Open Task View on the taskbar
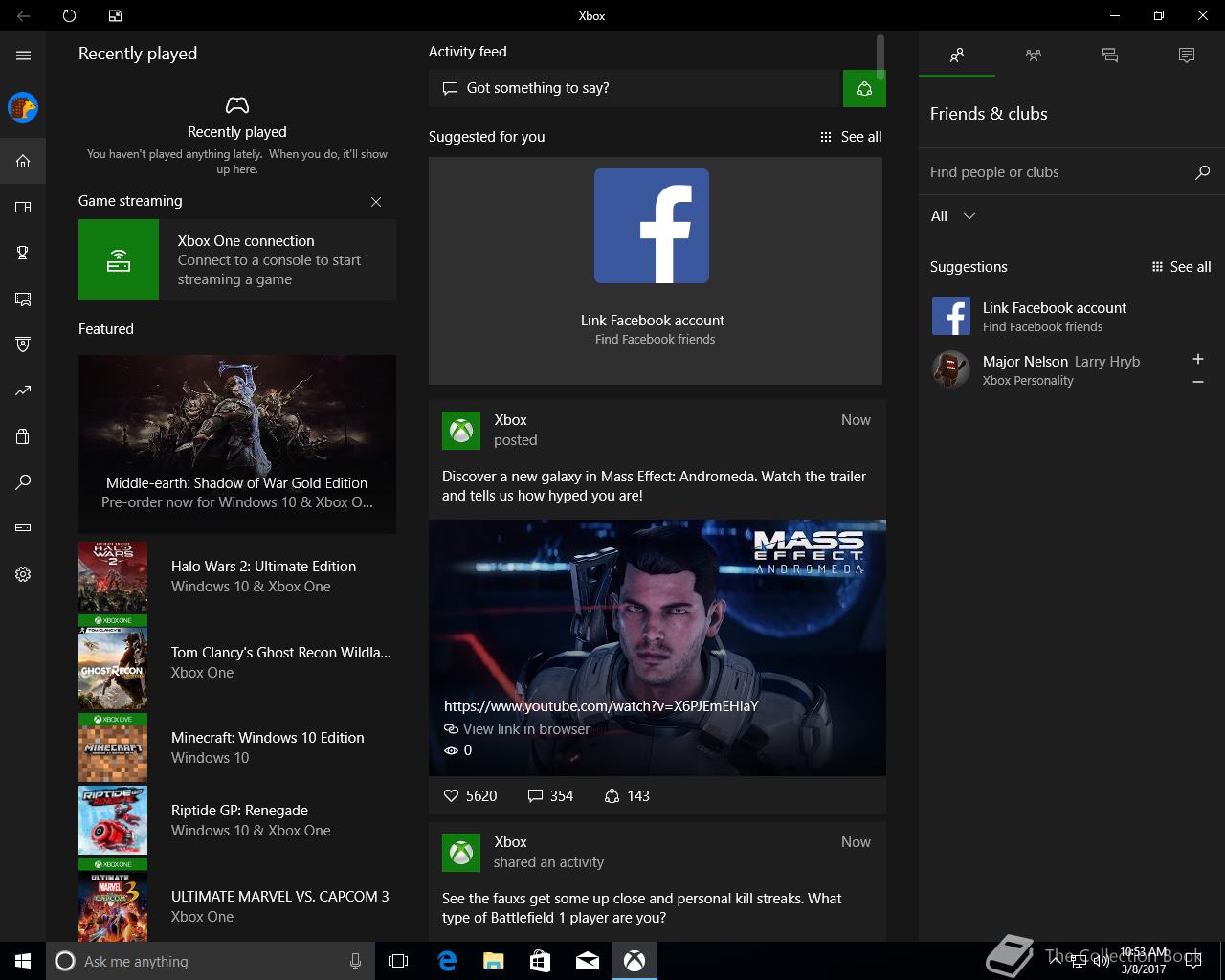The width and height of the screenshot is (1225, 980). click(398, 961)
